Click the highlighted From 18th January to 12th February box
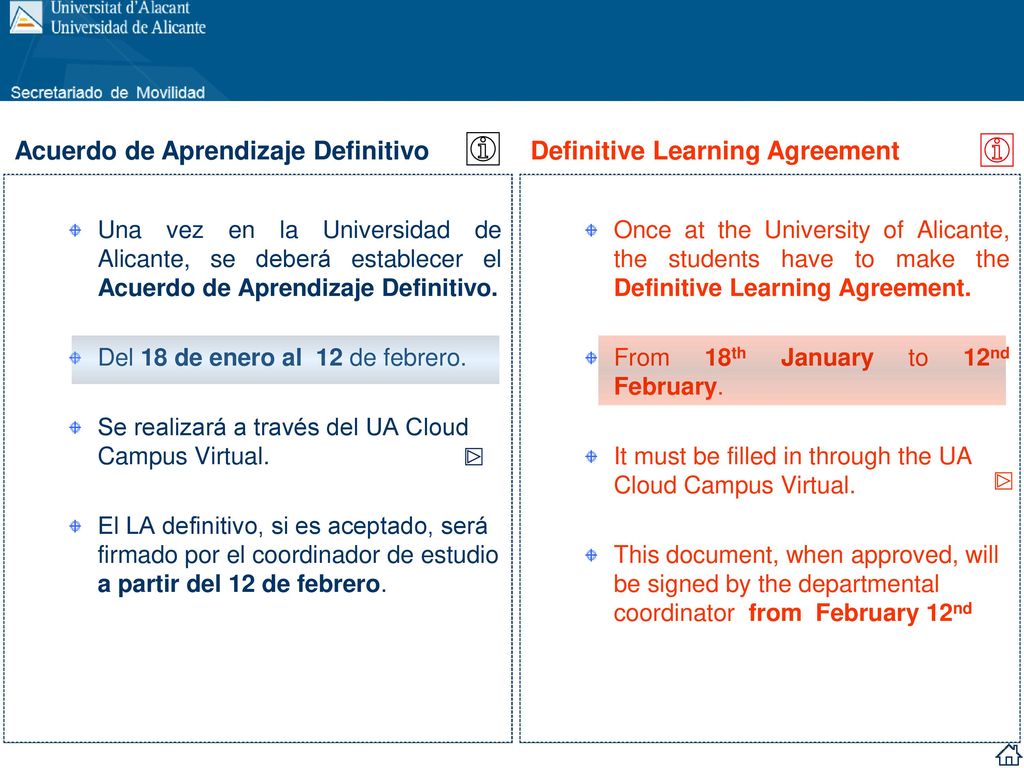This screenshot has height=768, width=1024. click(x=802, y=371)
